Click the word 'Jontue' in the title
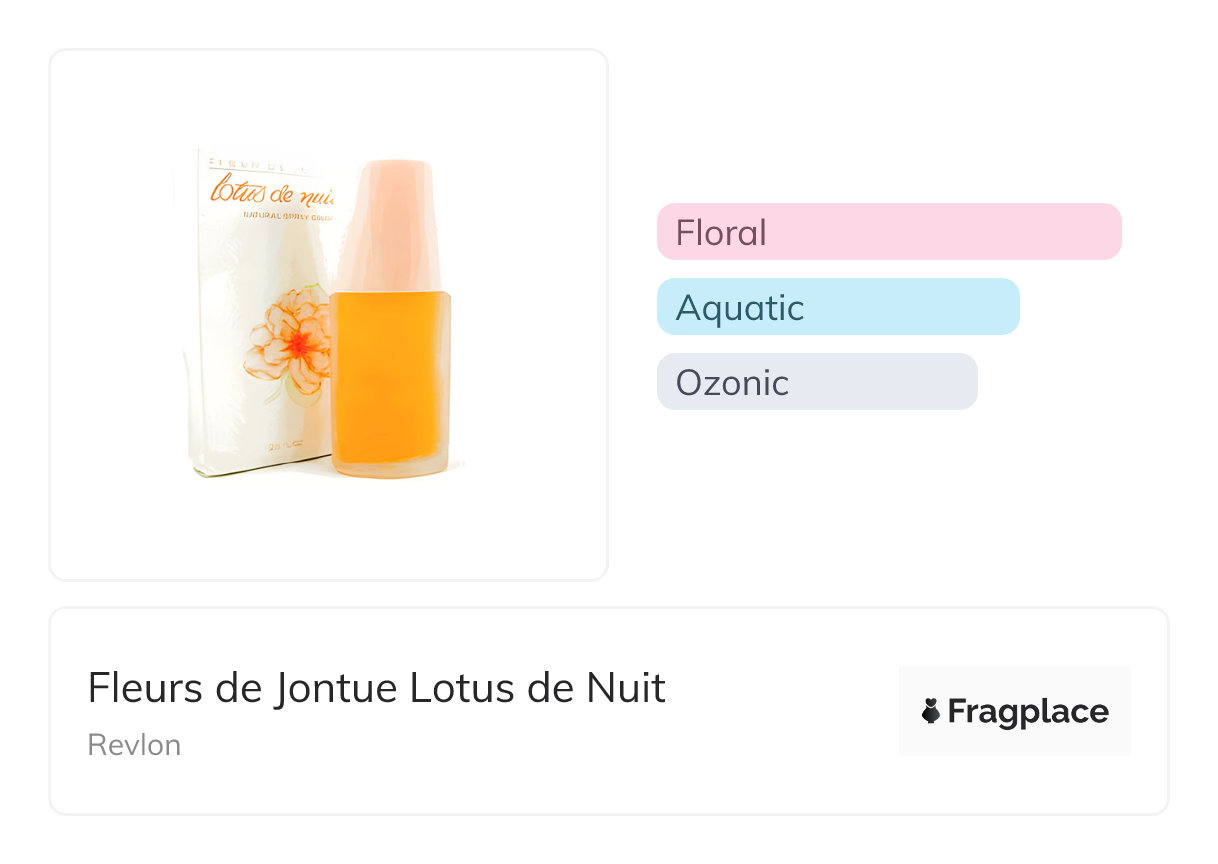The height and width of the screenshot is (864, 1218). tap(337, 688)
